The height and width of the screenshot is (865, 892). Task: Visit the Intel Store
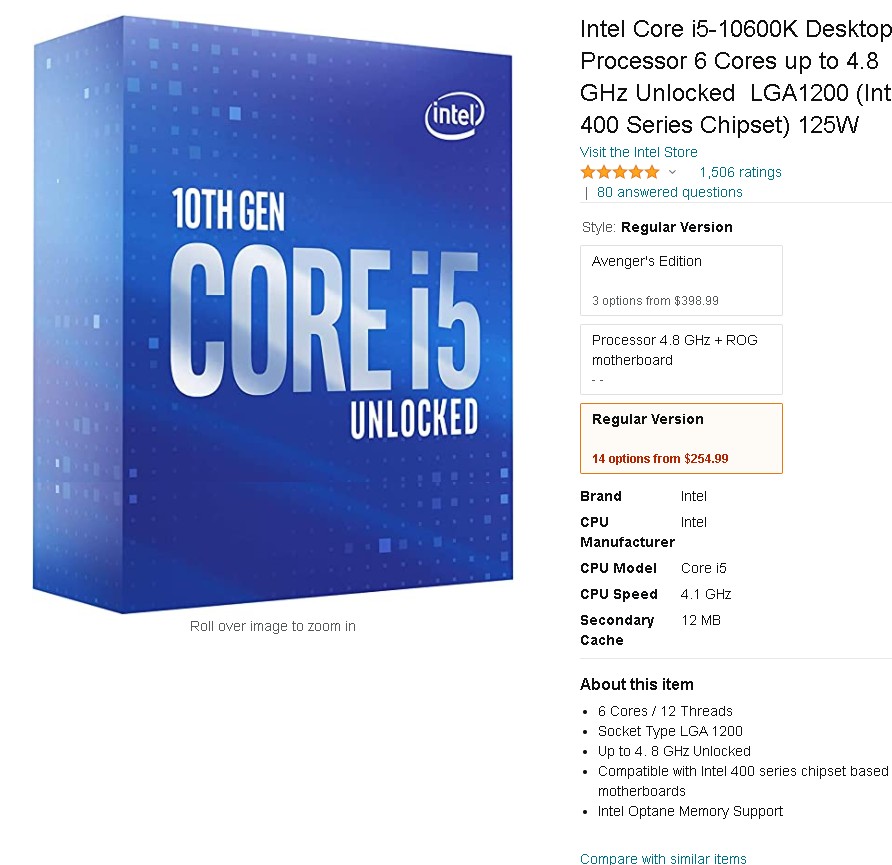(x=638, y=152)
